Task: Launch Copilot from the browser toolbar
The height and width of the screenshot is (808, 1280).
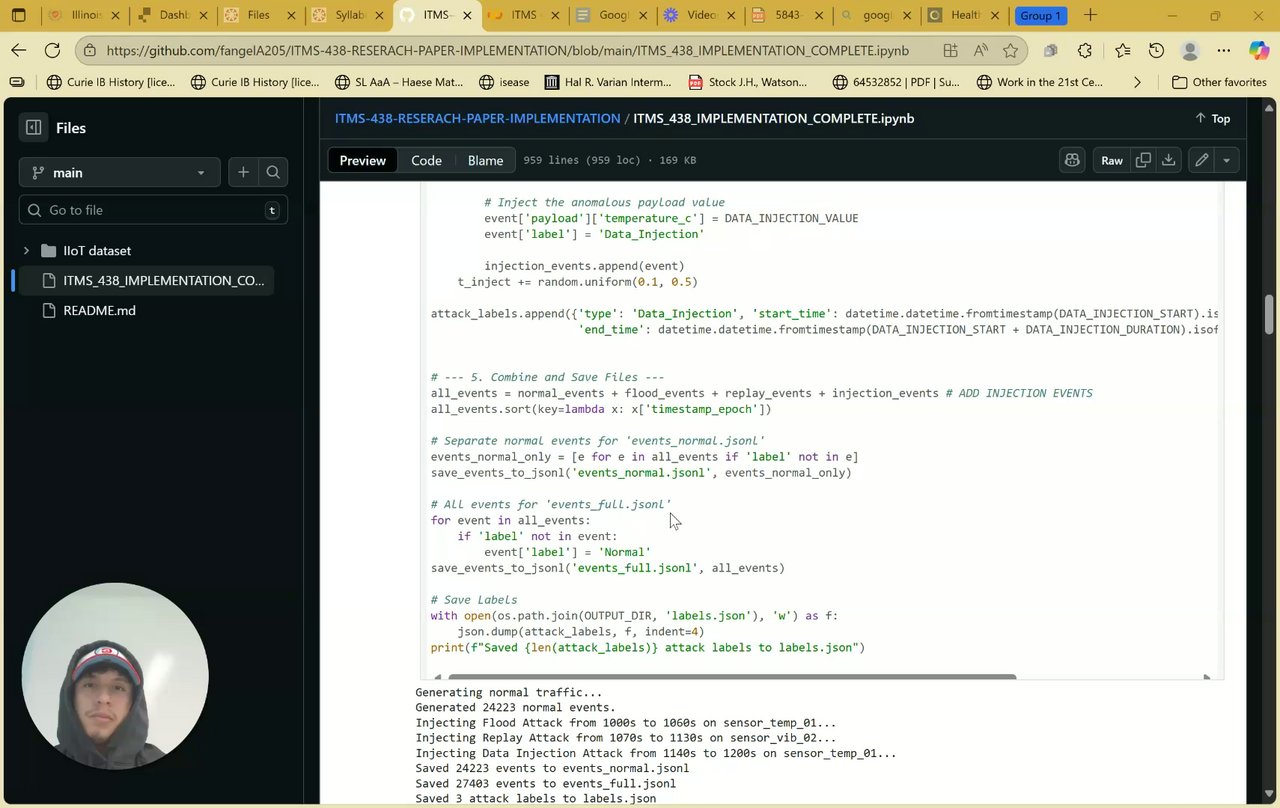Action: point(1259,50)
